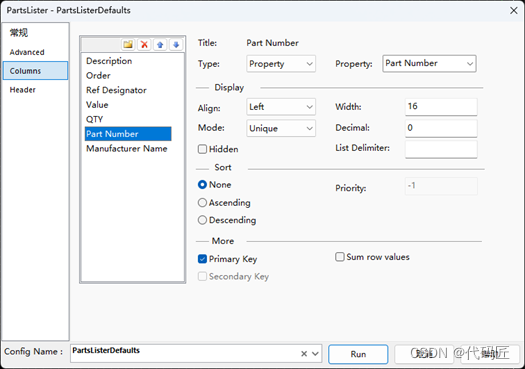Click the Run button

358,354
